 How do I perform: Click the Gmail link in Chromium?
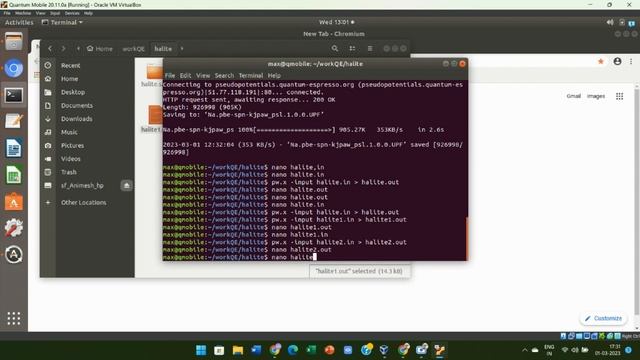coord(573,96)
